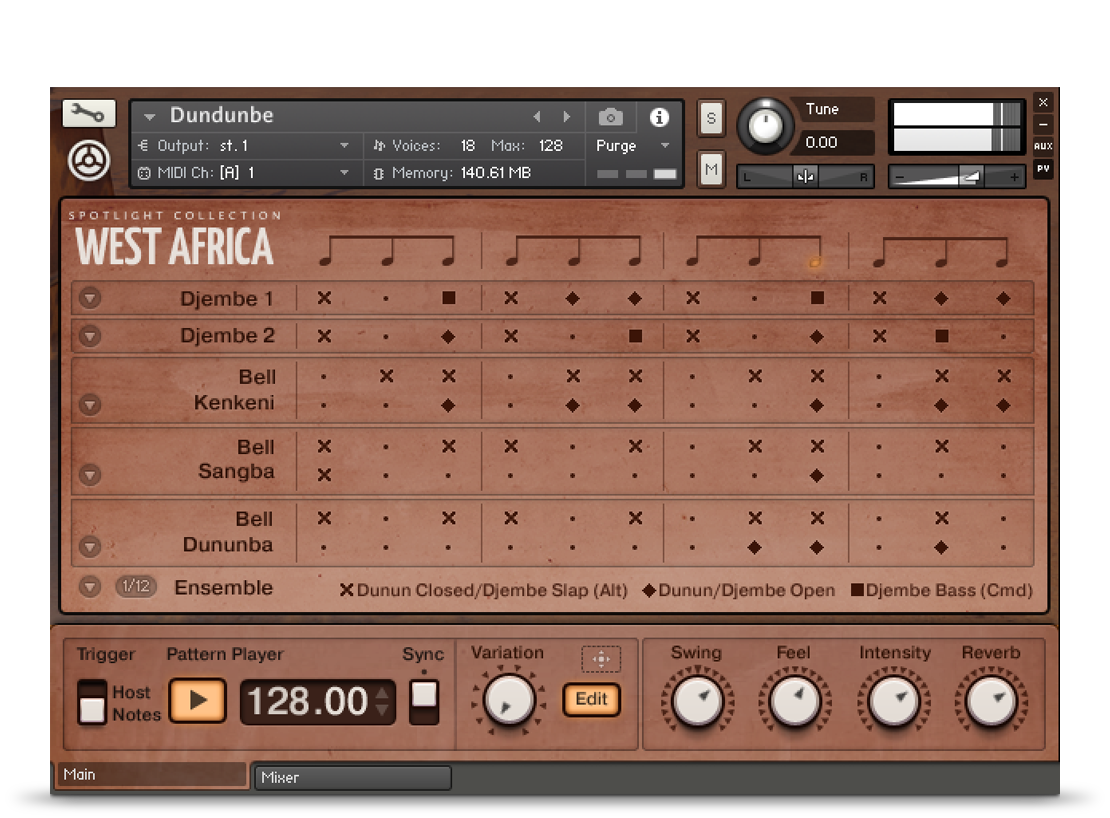Click the Edit variation button
The height and width of the screenshot is (818, 1110).
click(x=591, y=699)
